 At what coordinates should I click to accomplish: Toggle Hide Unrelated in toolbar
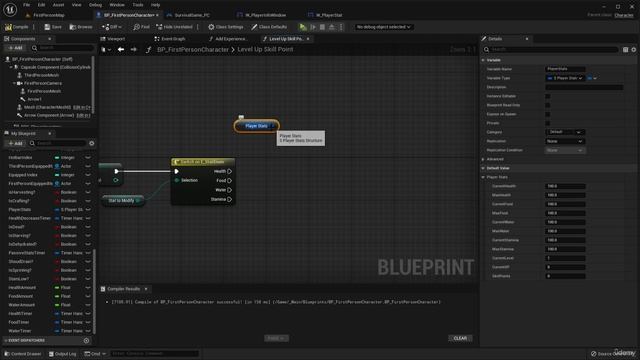174,27
